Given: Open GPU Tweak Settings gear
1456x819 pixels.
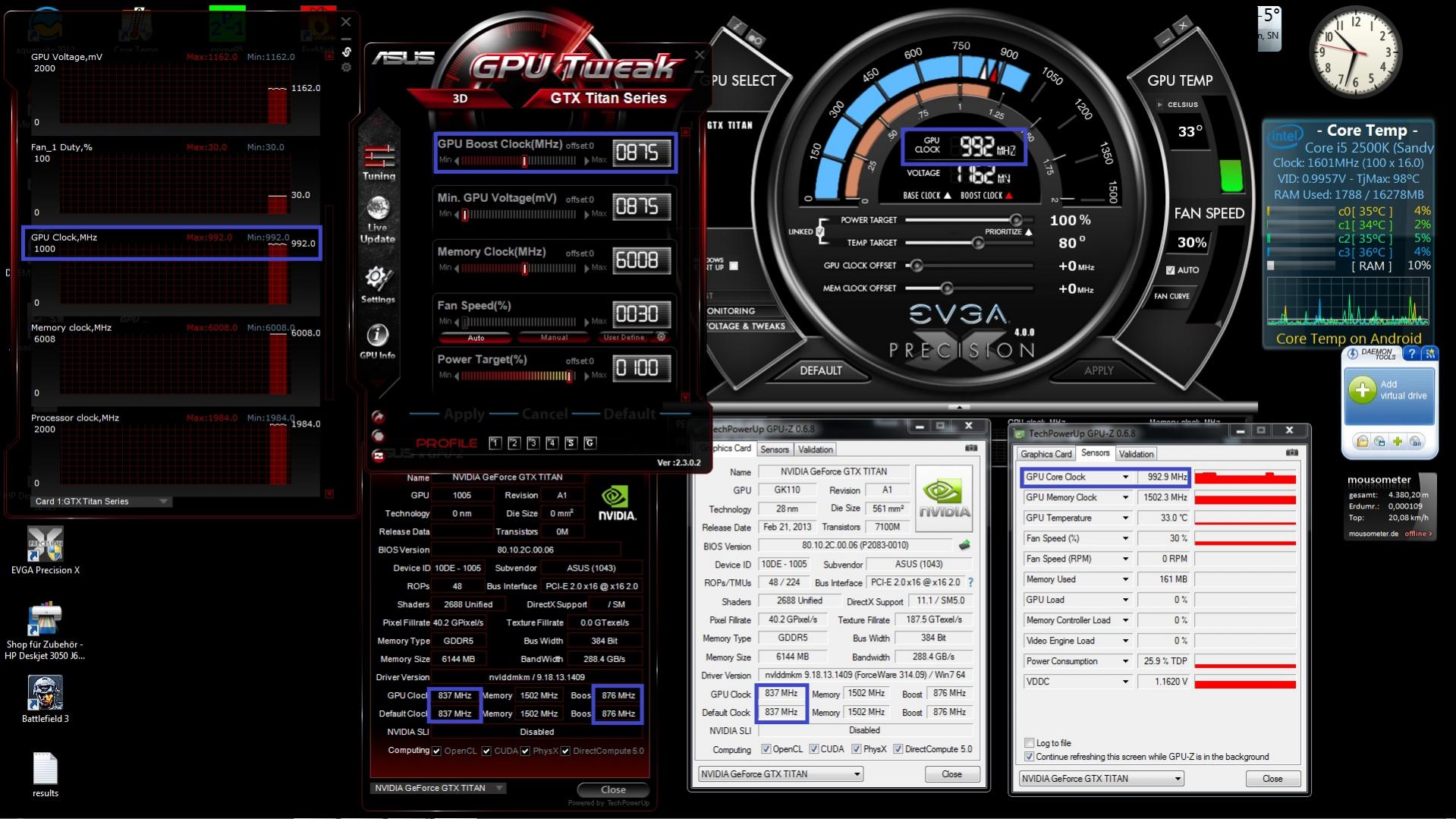Looking at the screenshot, I should (x=378, y=285).
